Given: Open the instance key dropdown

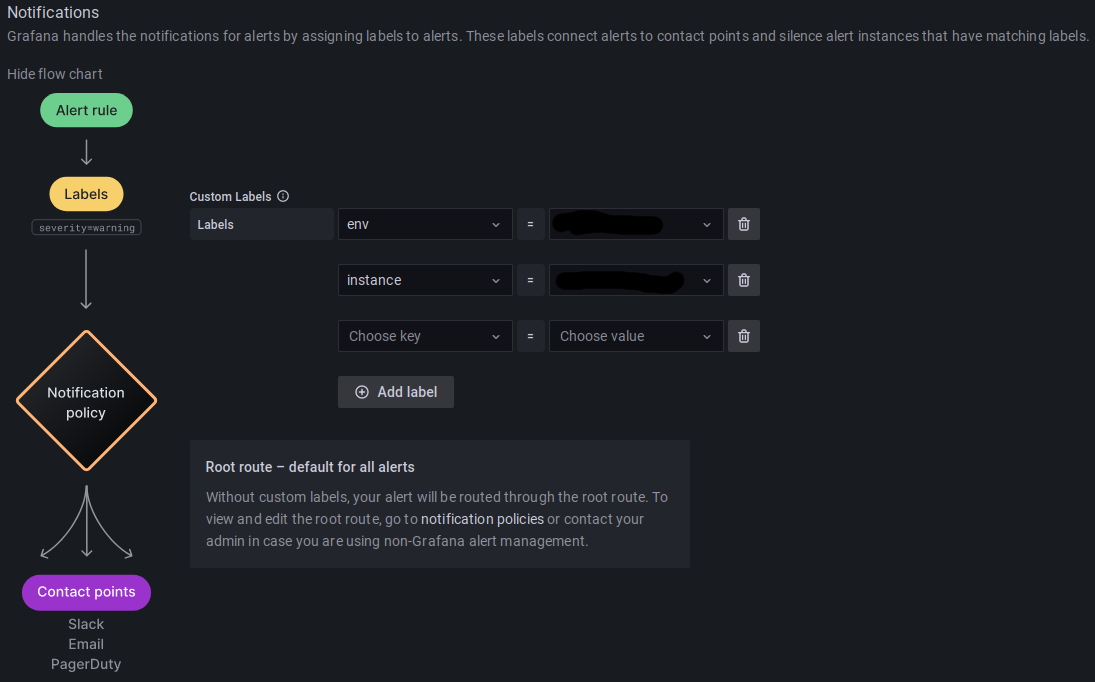Looking at the screenshot, I should tap(425, 280).
